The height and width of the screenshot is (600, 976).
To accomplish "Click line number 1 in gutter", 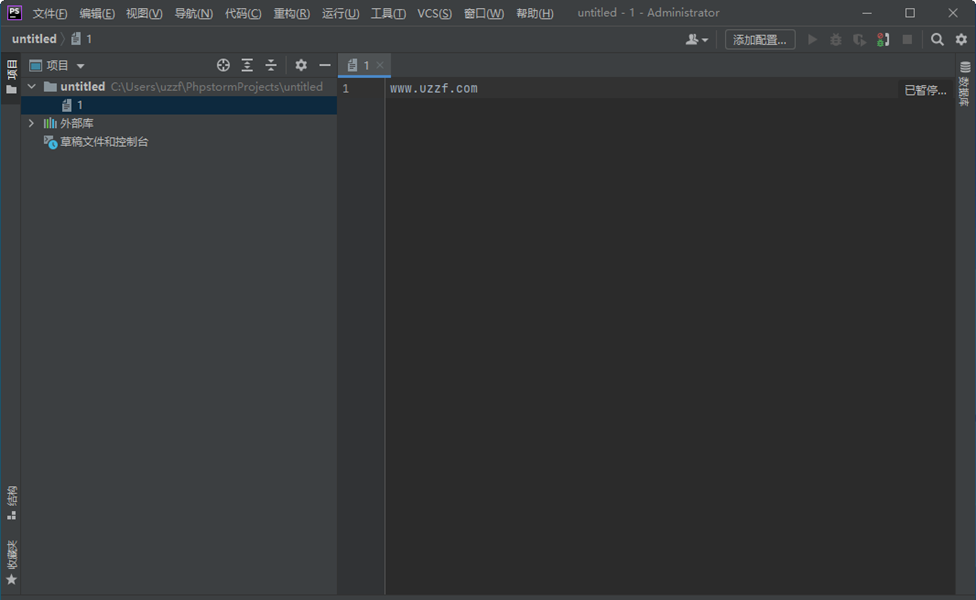I will coord(345,89).
